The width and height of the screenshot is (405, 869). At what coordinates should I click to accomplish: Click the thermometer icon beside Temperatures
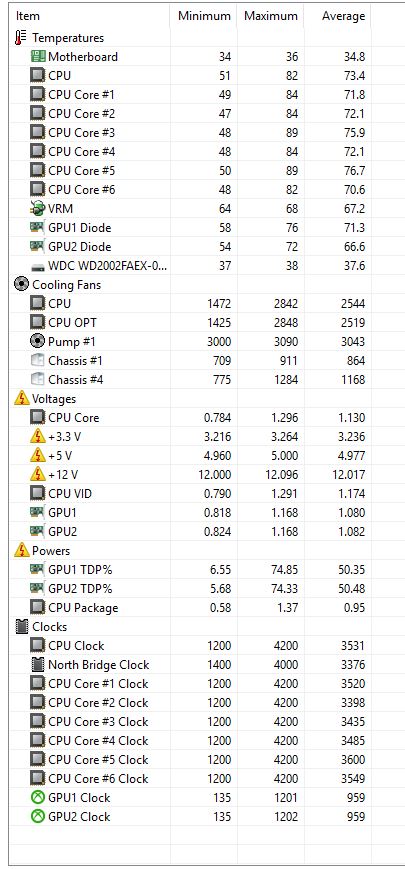point(21,38)
